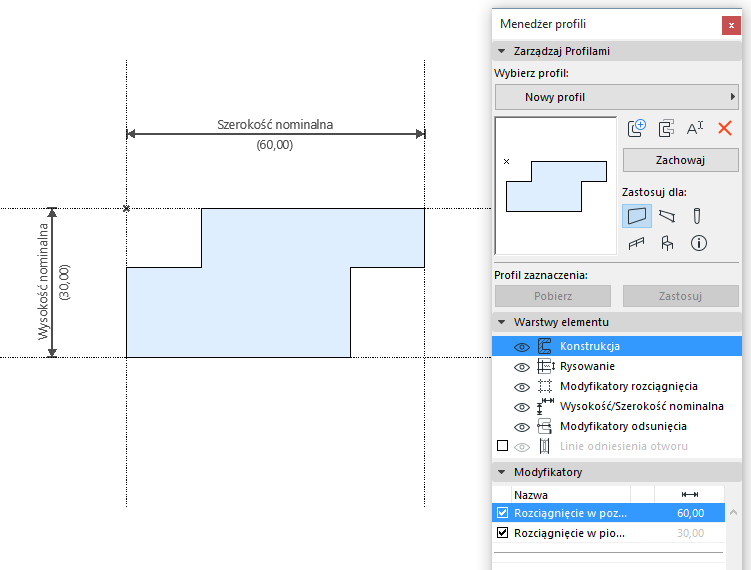Toggle visibility of Modyfikatory odsunięcia layer
The width and height of the screenshot is (751, 570).
(522, 427)
